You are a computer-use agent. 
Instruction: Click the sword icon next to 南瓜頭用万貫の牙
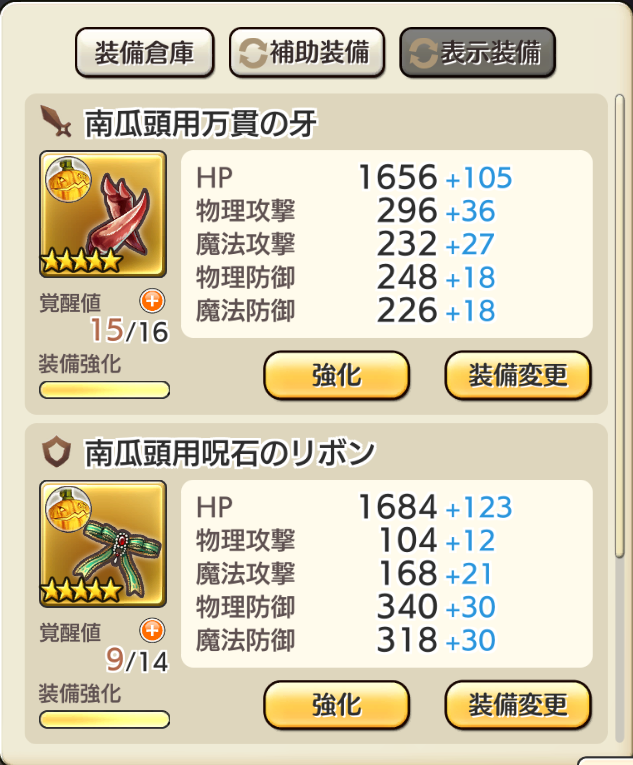pyautogui.click(x=56, y=121)
